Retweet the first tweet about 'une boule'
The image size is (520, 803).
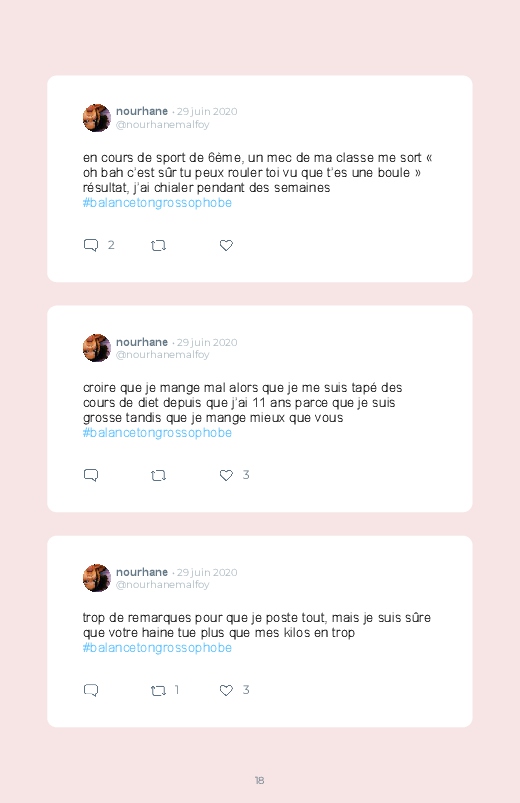tap(158, 246)
